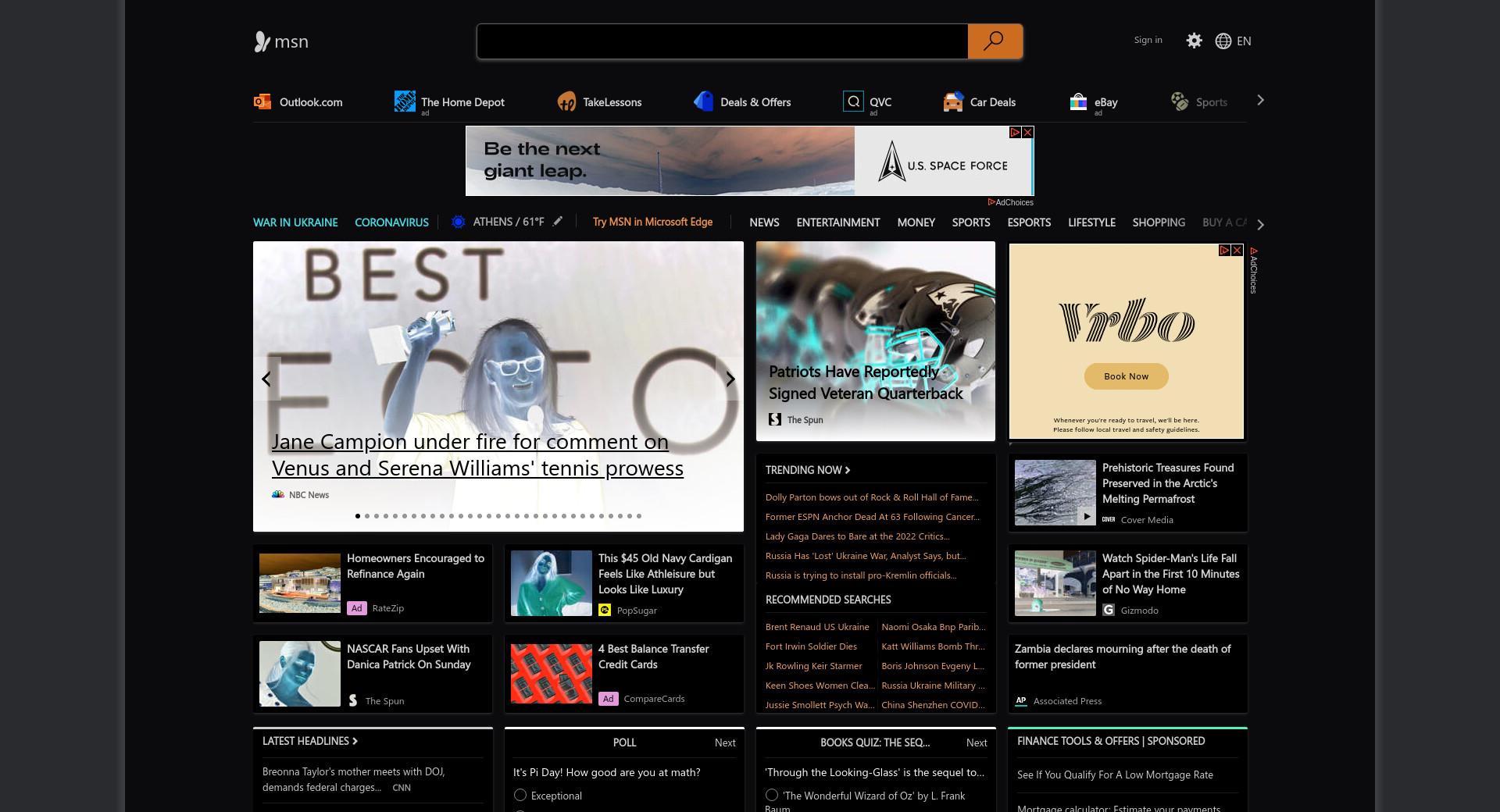
Task: Open the CORONAVIRUS tab
Action: point(391,222)
